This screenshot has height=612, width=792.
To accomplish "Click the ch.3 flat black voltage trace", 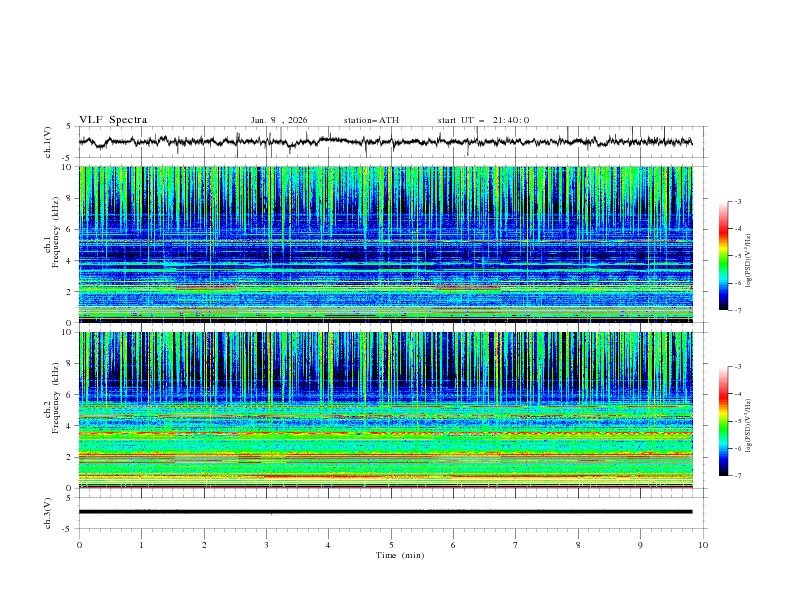I will click(385, 512).
